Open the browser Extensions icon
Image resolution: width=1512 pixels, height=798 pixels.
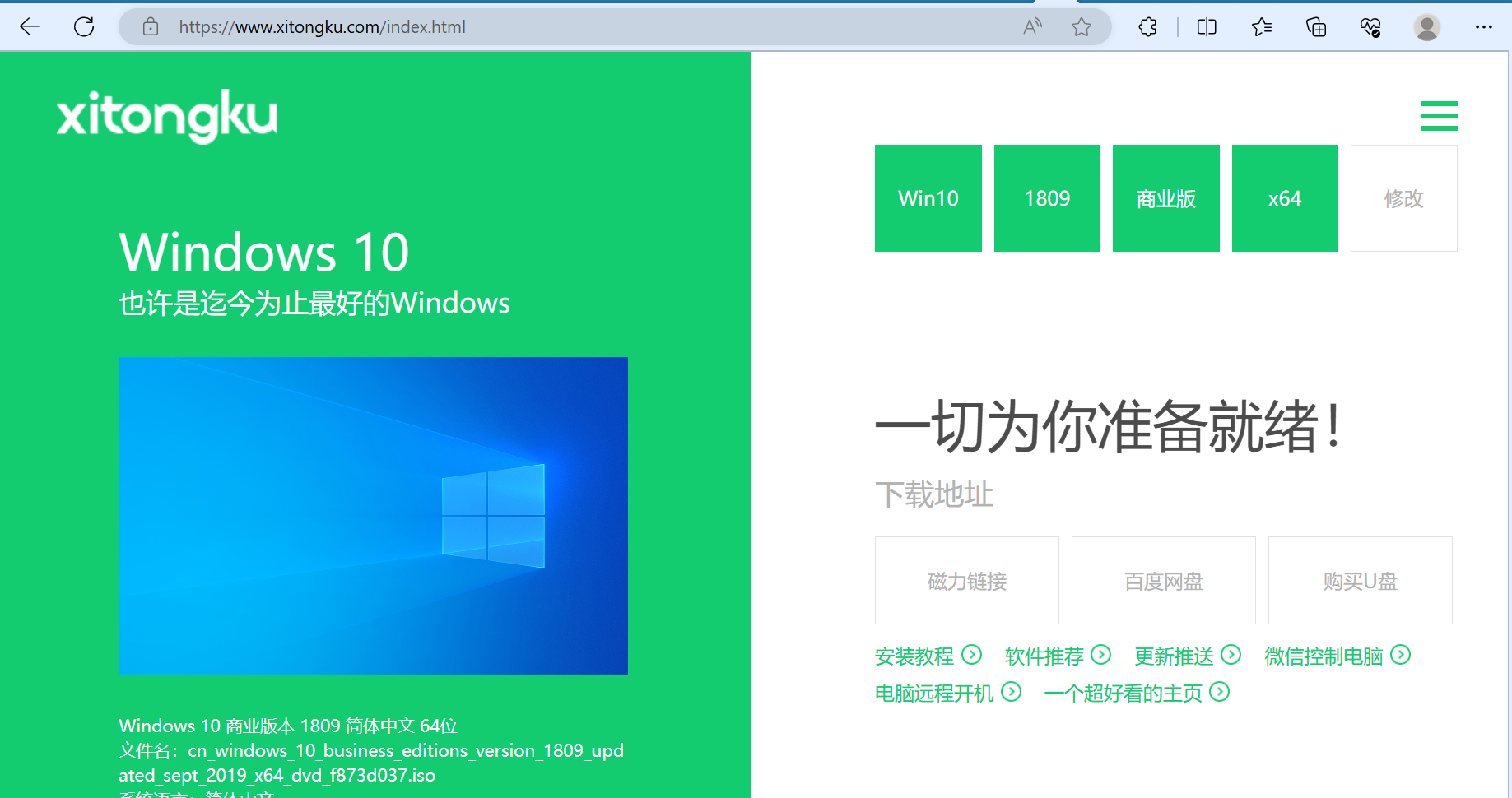pos(1146,26)
